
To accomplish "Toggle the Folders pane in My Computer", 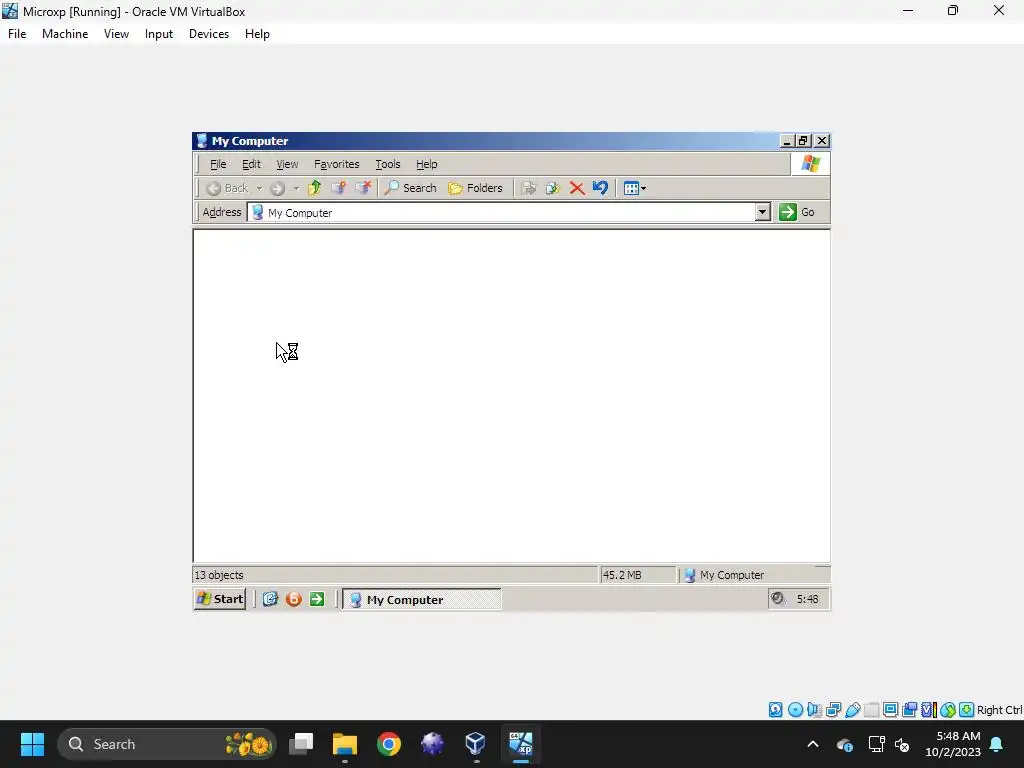I will click(x=475, y=188).
